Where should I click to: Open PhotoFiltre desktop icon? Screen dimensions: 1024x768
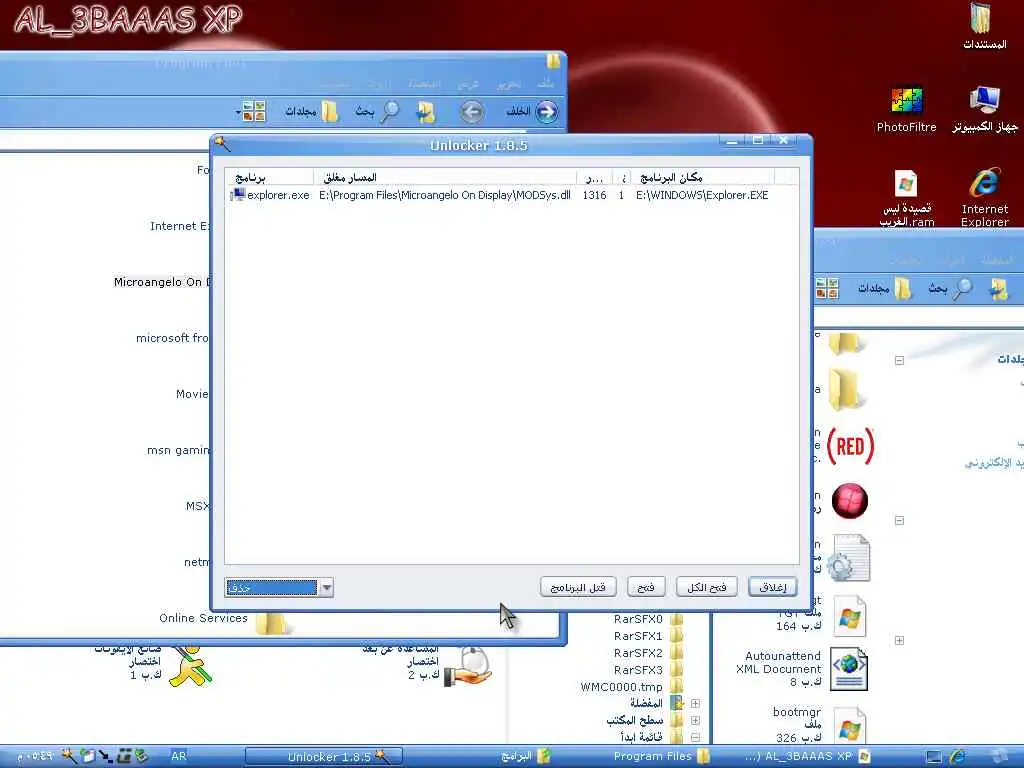pyautogui.click(x=906, y=100)
